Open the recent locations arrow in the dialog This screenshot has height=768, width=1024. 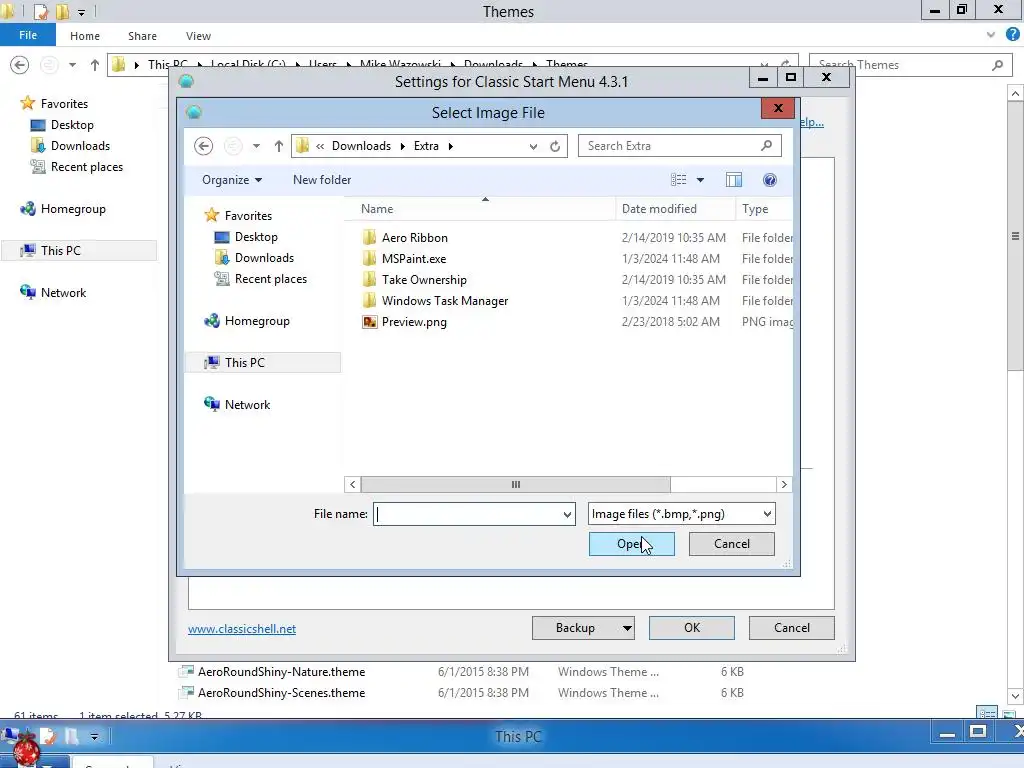click(x=257, y=146)
